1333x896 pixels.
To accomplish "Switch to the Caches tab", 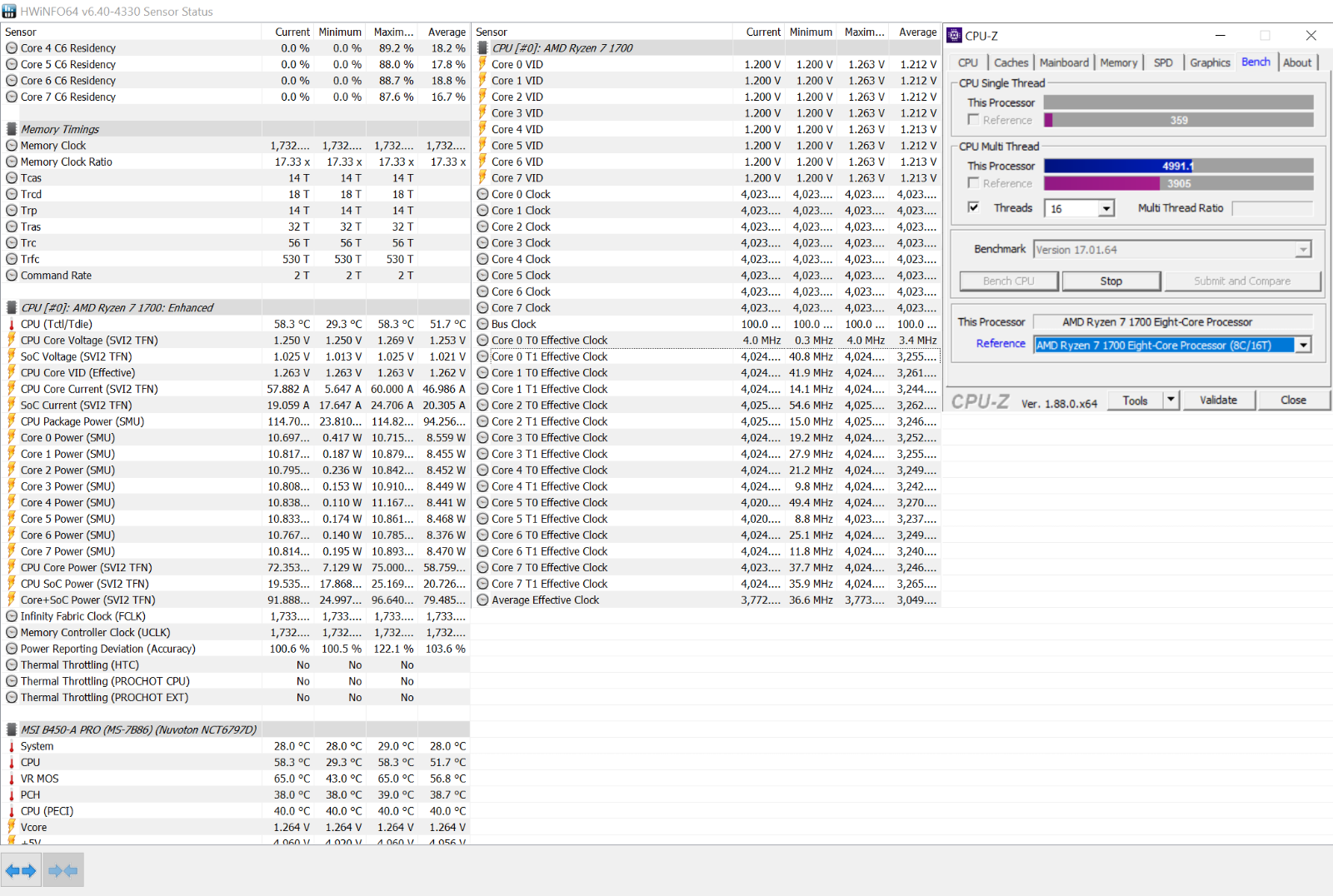I will [1011, 62].
